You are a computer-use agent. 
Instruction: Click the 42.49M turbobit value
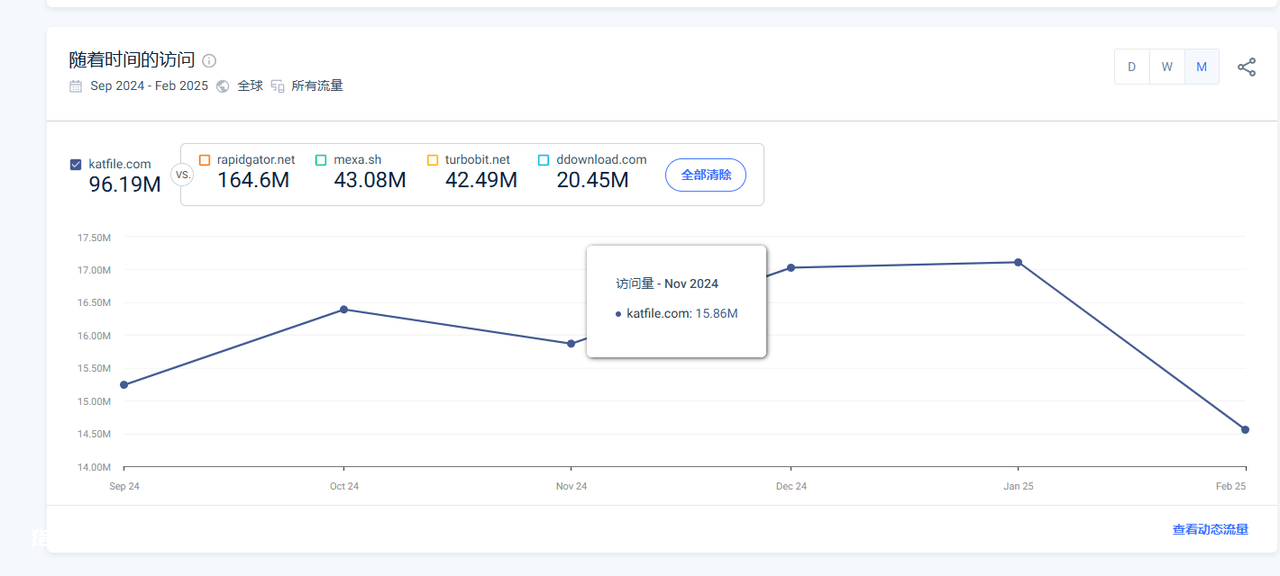[481, 180]
